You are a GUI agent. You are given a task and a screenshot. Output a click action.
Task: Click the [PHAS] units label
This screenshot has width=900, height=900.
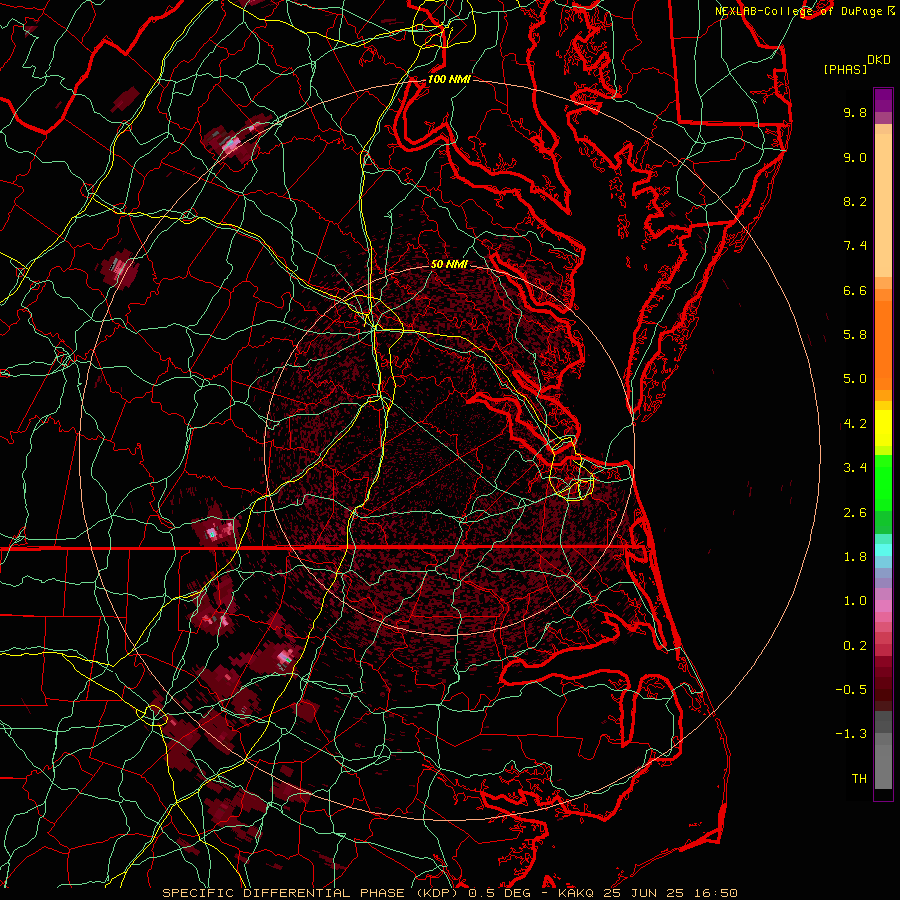click(845, 70)
